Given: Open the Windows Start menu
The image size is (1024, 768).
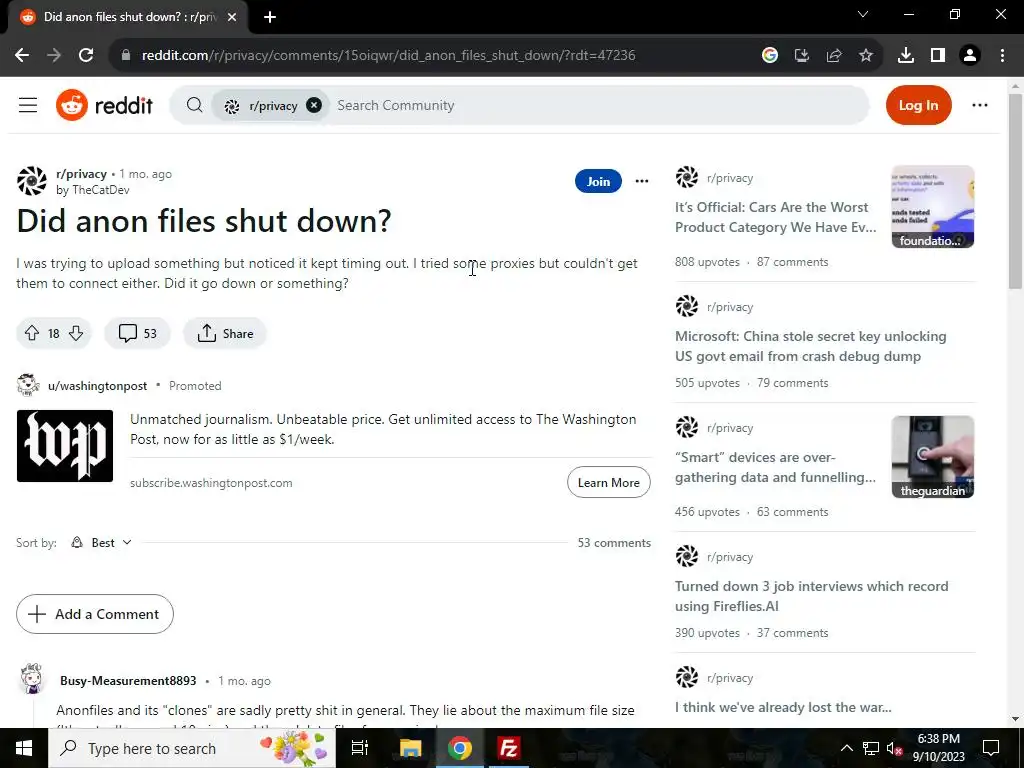Looking at the screenshot, I should [24, 748].
